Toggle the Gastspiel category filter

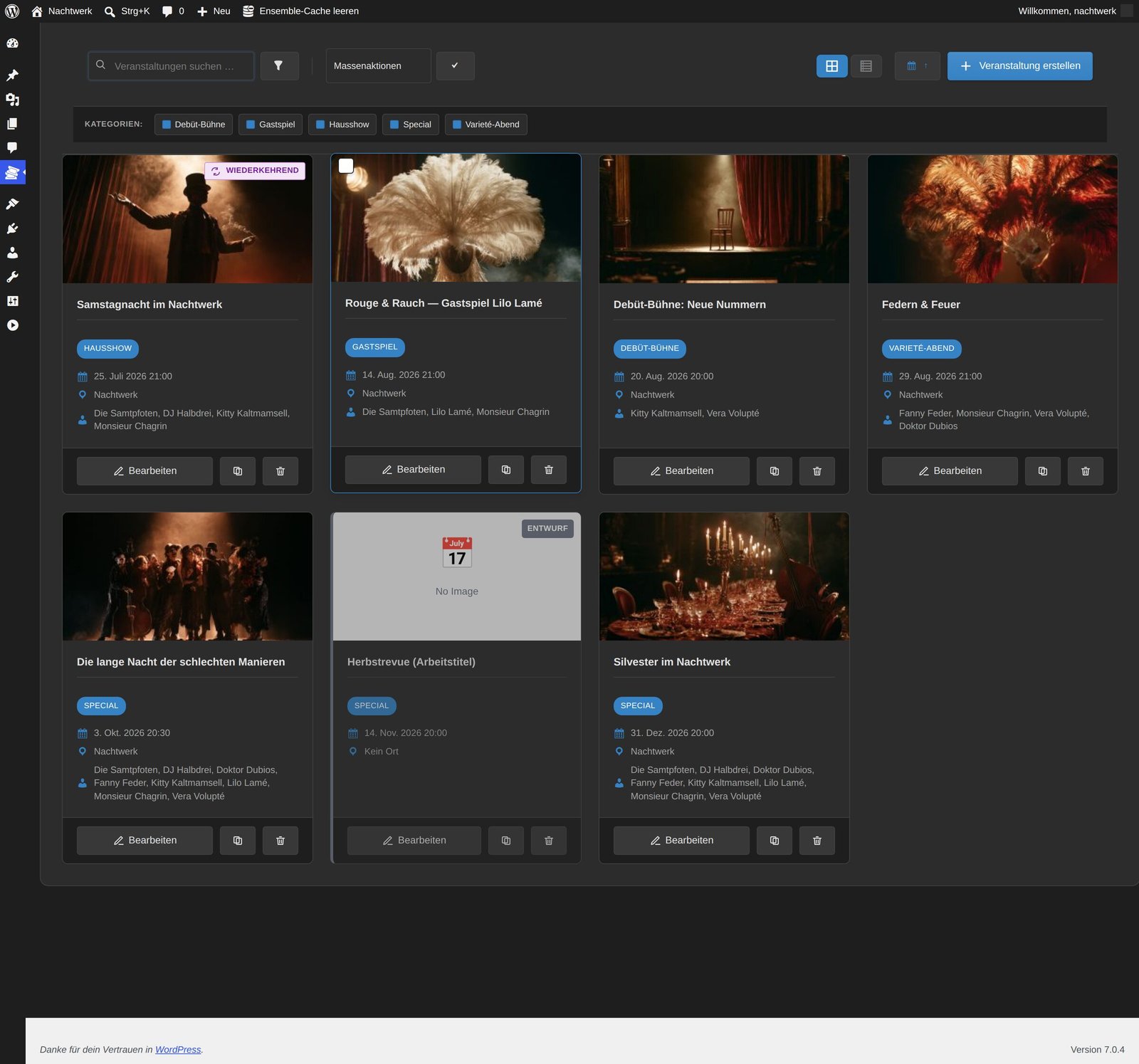click(271, 125)
